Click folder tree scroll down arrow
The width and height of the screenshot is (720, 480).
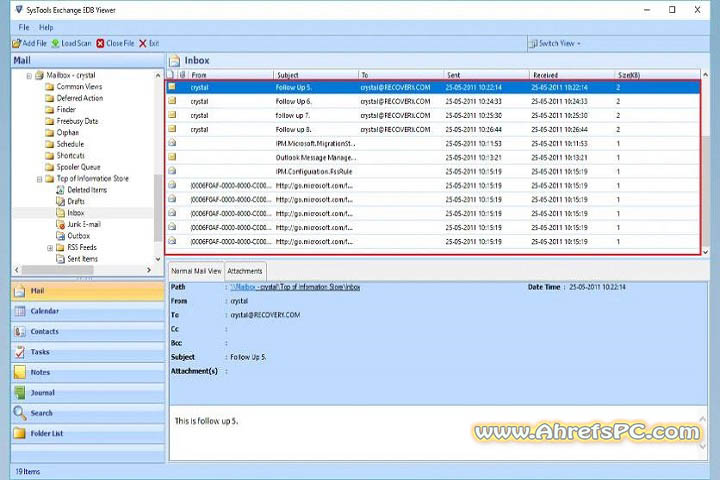tap(158, 259)
